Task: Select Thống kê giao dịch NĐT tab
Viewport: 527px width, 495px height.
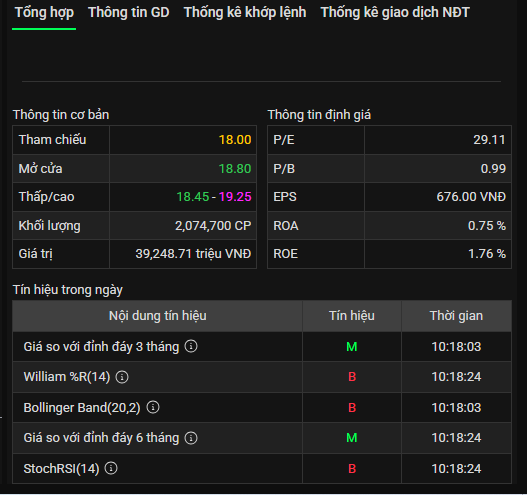Action: coord(395,12)
